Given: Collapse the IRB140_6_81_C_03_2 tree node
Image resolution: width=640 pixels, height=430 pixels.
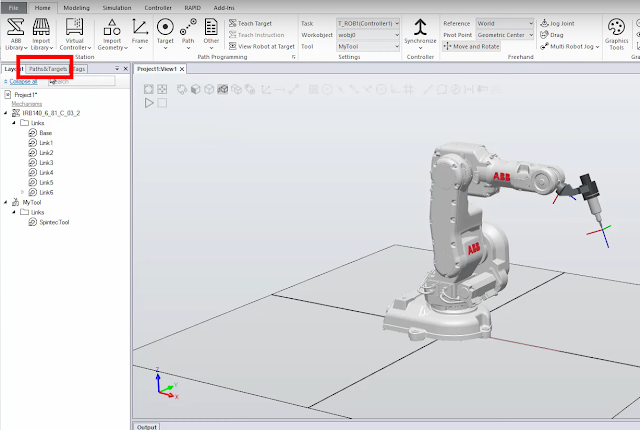Looking at the screenshot, I should coord(6,113).
